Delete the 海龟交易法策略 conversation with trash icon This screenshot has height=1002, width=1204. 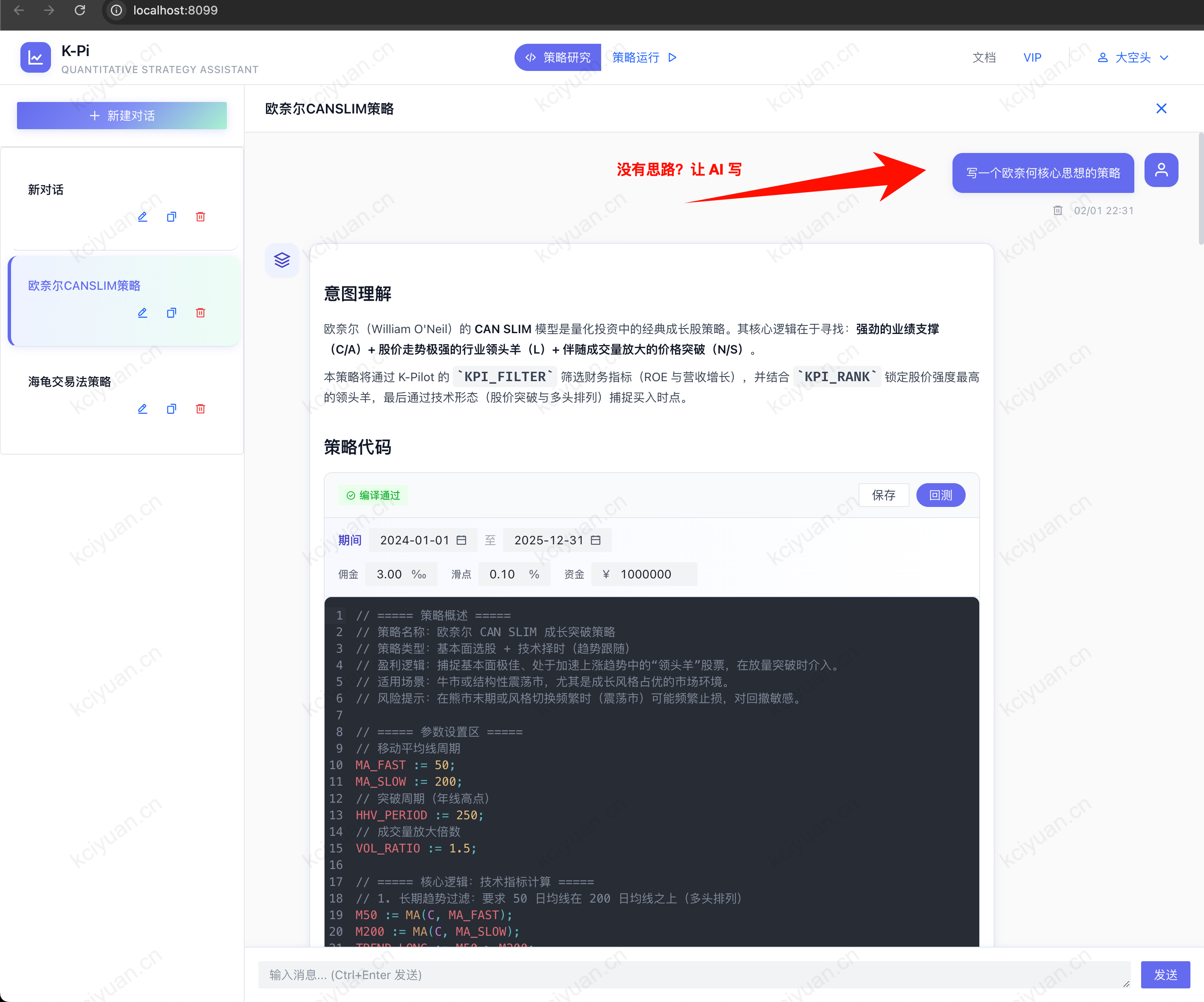200,408
